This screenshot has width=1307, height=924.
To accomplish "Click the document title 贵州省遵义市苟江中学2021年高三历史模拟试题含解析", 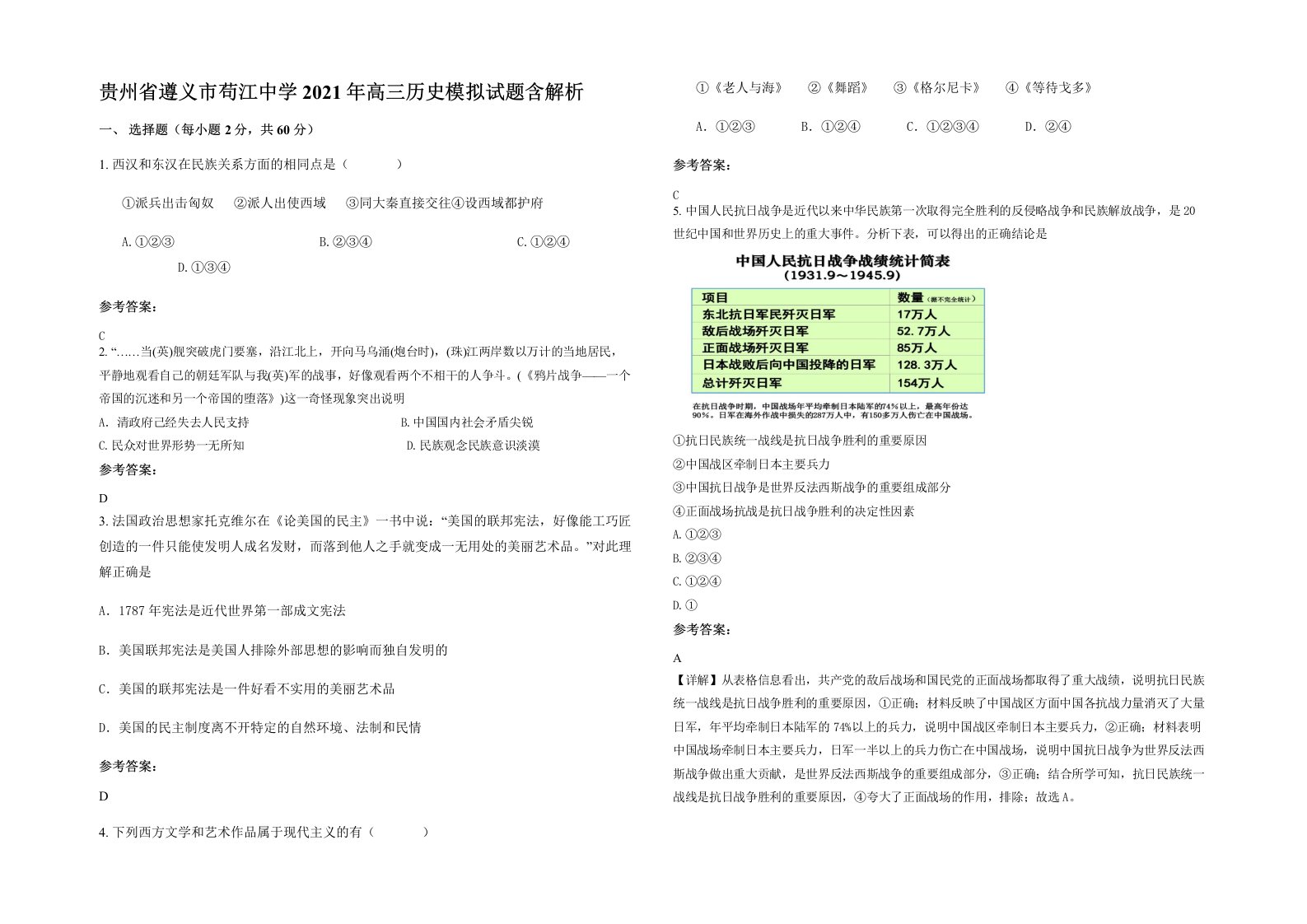I will coord(342,91).
